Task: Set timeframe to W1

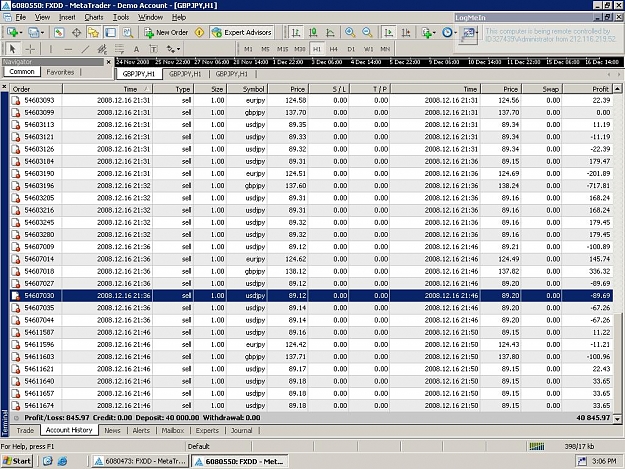Action: click(x=368, y=49)
